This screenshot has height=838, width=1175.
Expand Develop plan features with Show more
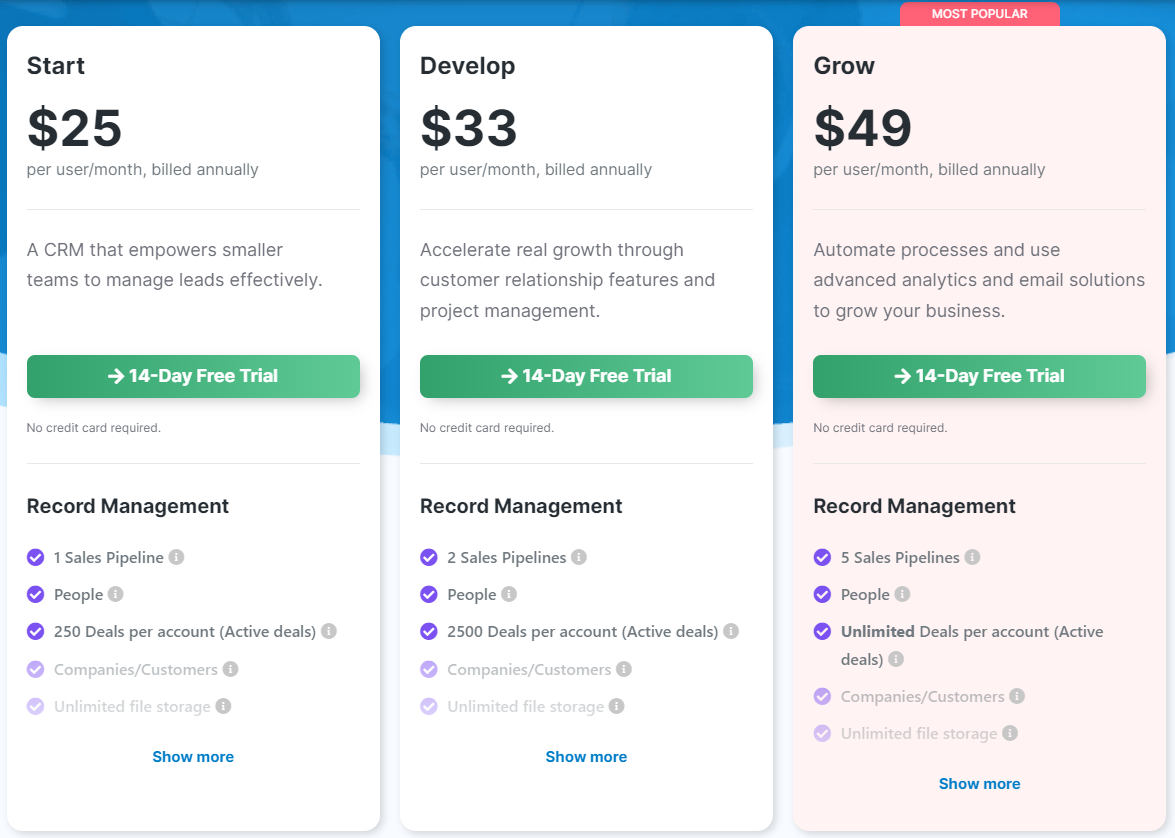coord(586,757)
